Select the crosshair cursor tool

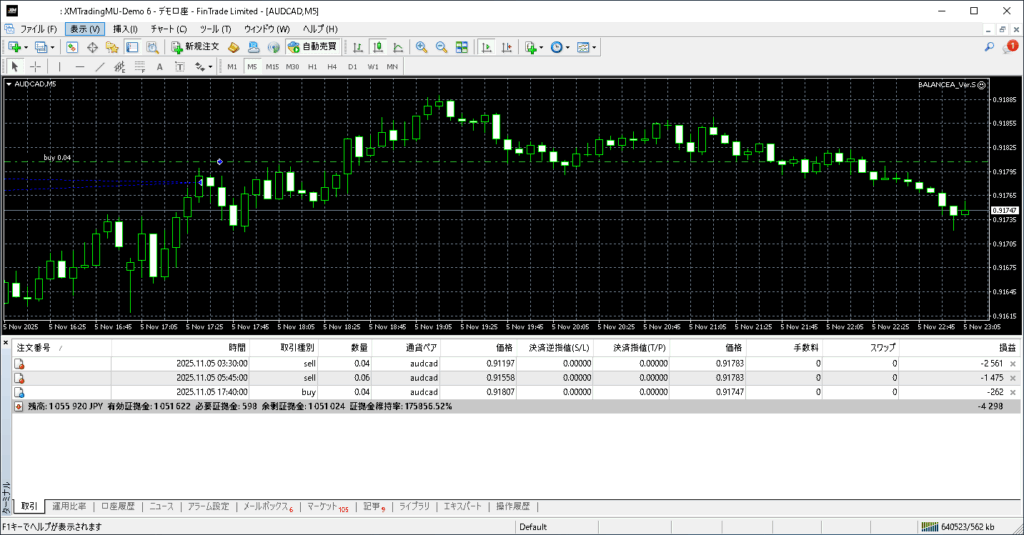click(36, 67)
